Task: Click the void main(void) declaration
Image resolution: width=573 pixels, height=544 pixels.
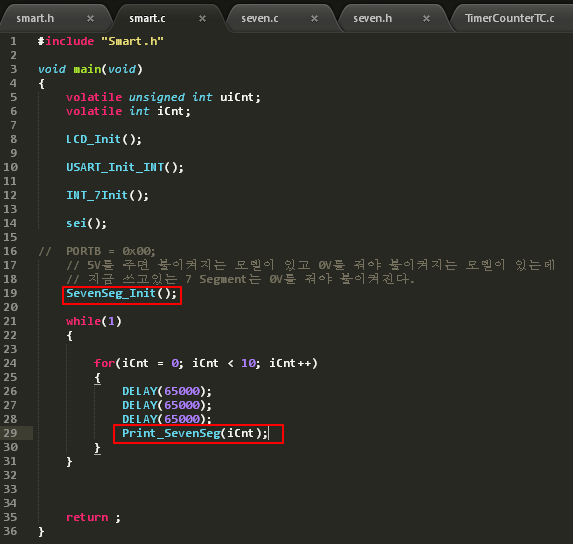Action: [x=90, y=69]
